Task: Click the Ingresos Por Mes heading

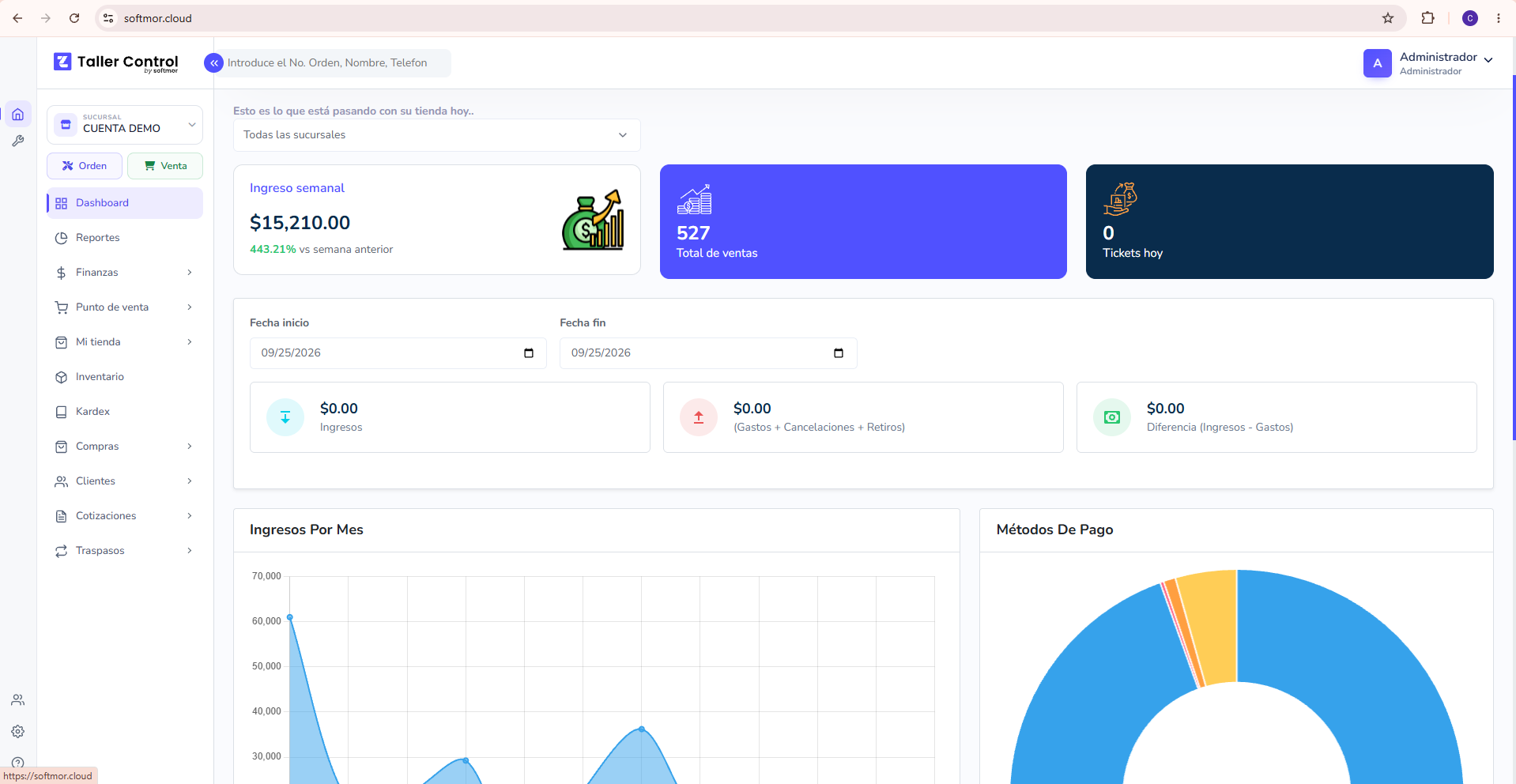Action: [307, 530]
